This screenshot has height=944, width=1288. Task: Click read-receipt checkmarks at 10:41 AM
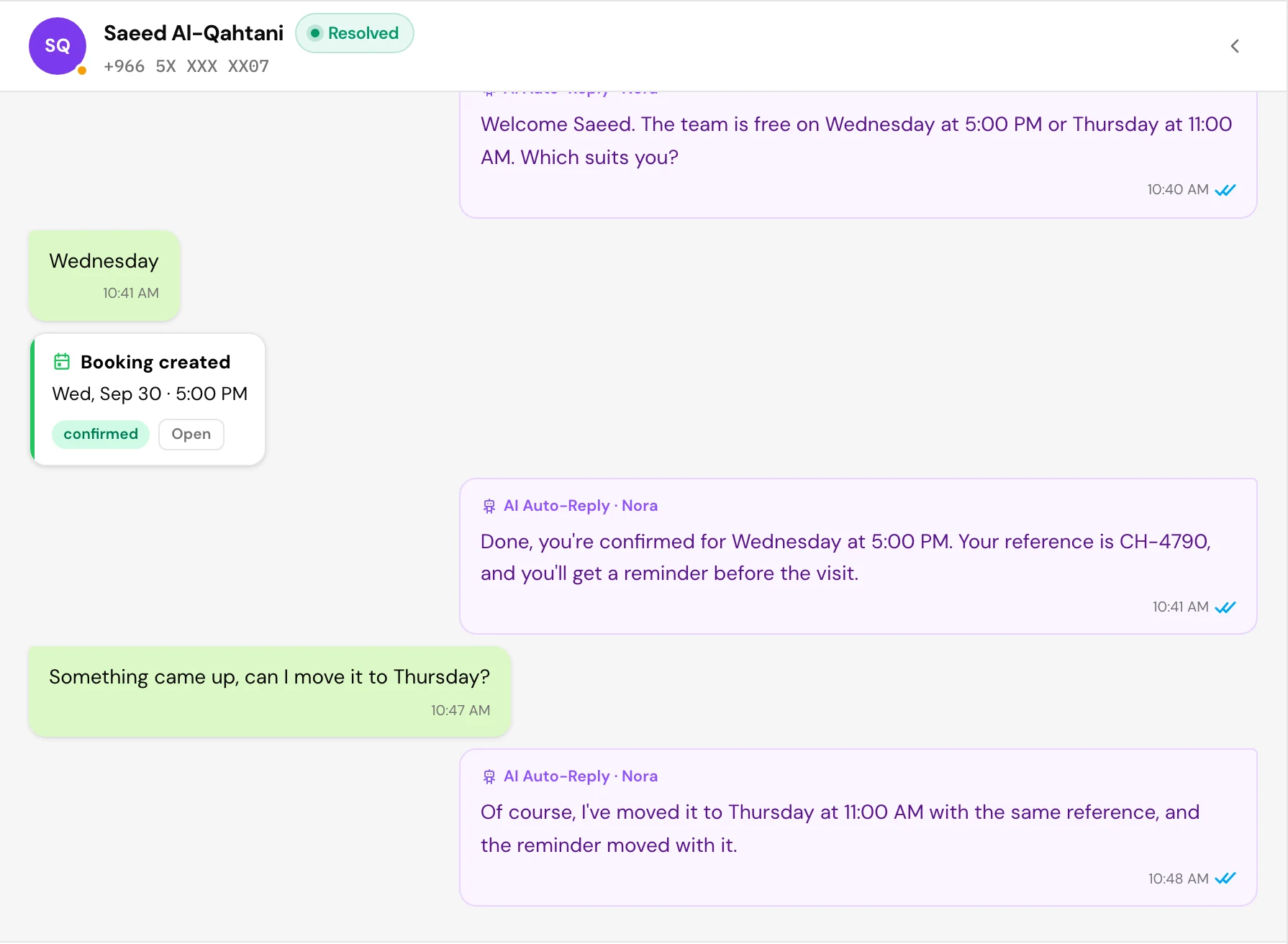coord(1225,607)
